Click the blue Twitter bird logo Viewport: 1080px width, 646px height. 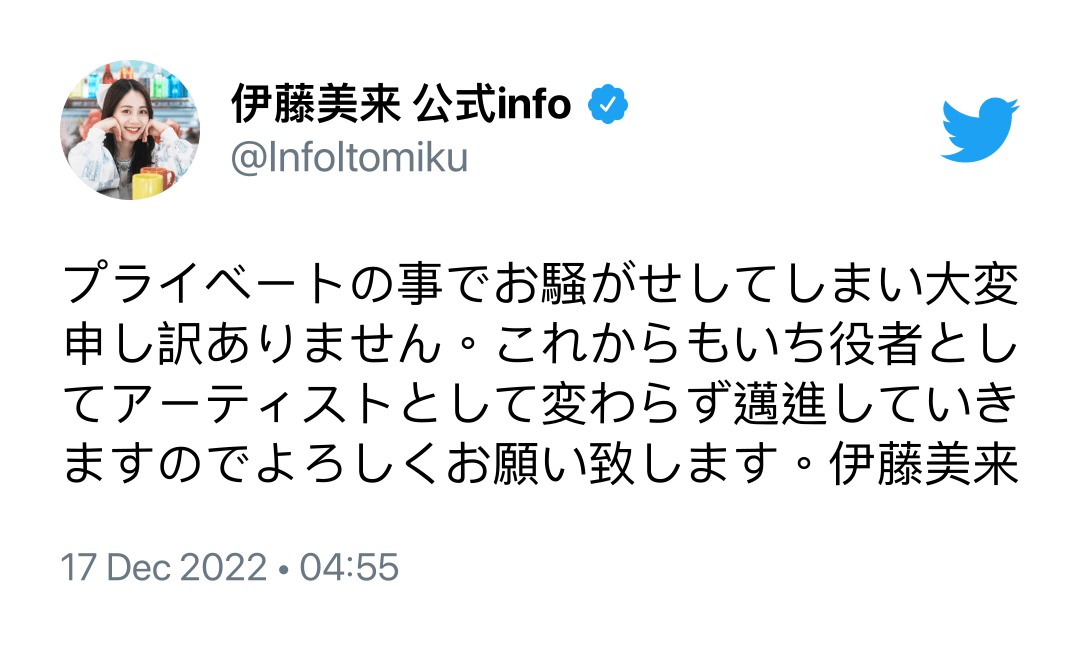(979, 129)
